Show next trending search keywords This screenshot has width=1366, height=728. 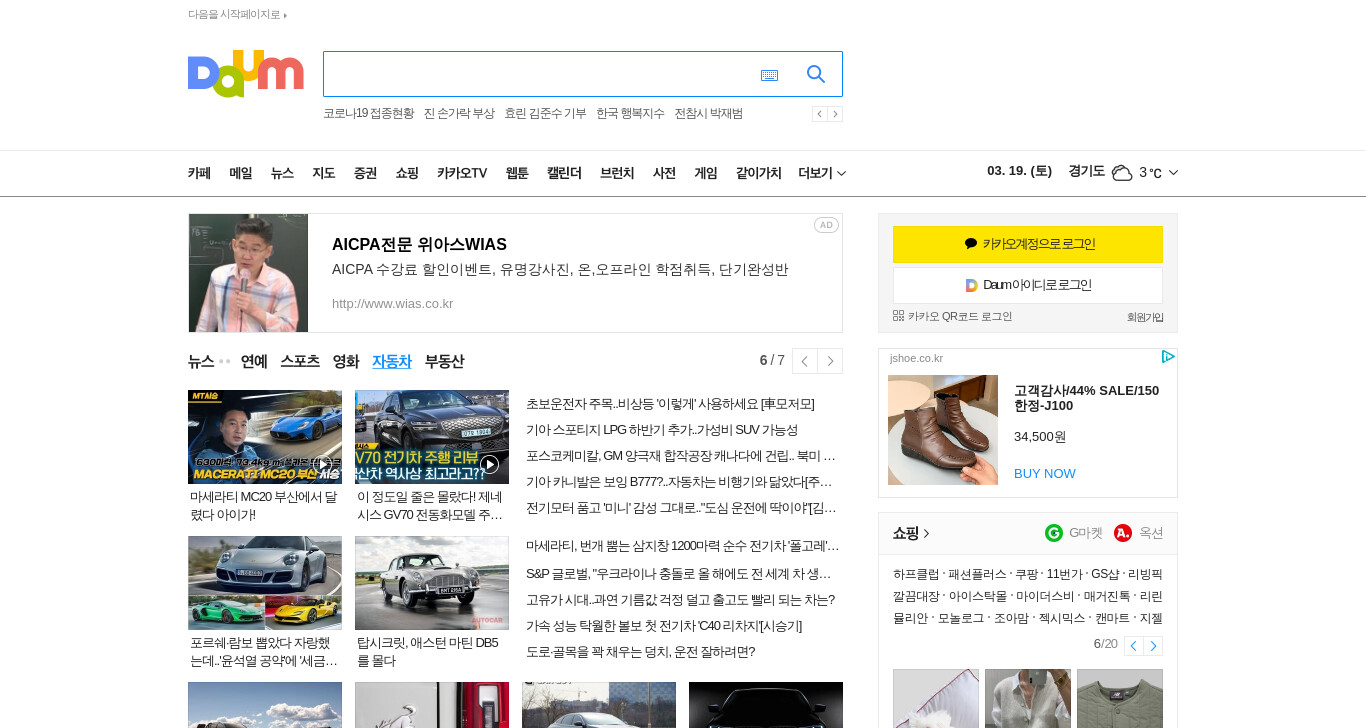pos(835,114)
